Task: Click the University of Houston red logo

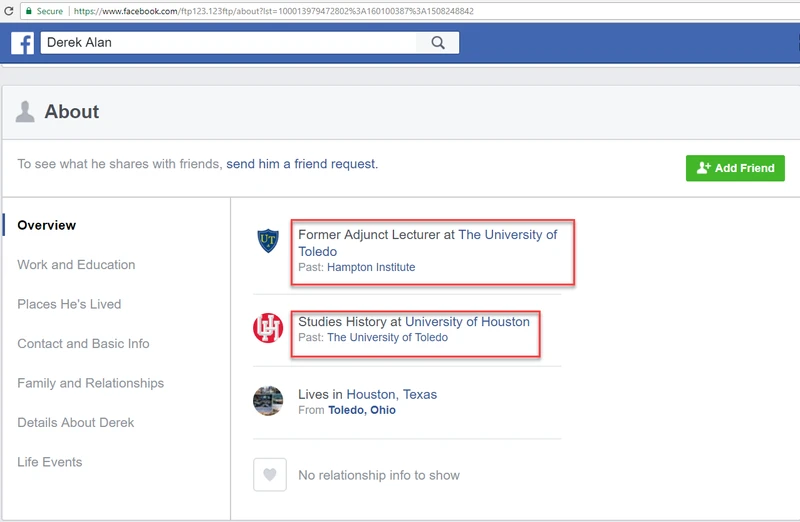Action: point(268,328)
